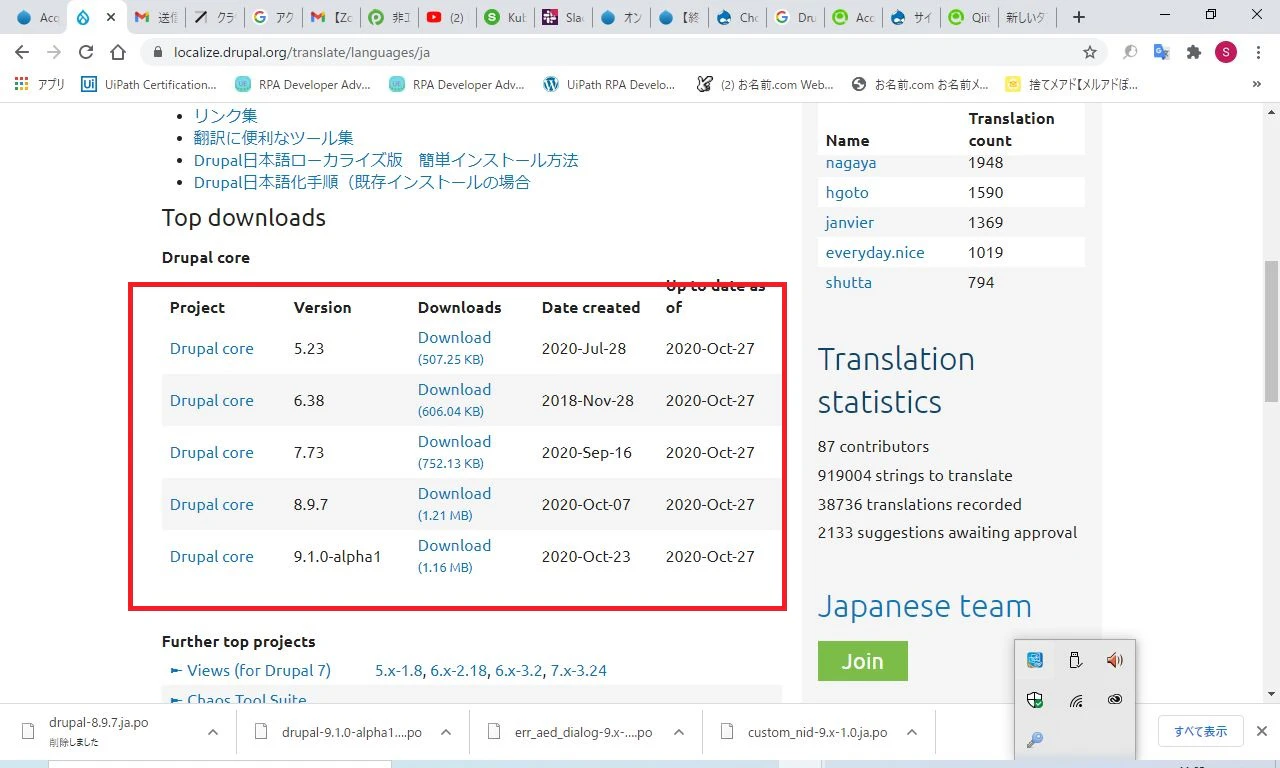Open Drupal core project link for version 7.73
The width and height of the screenshot is (1280, 768).
(211, 452)
